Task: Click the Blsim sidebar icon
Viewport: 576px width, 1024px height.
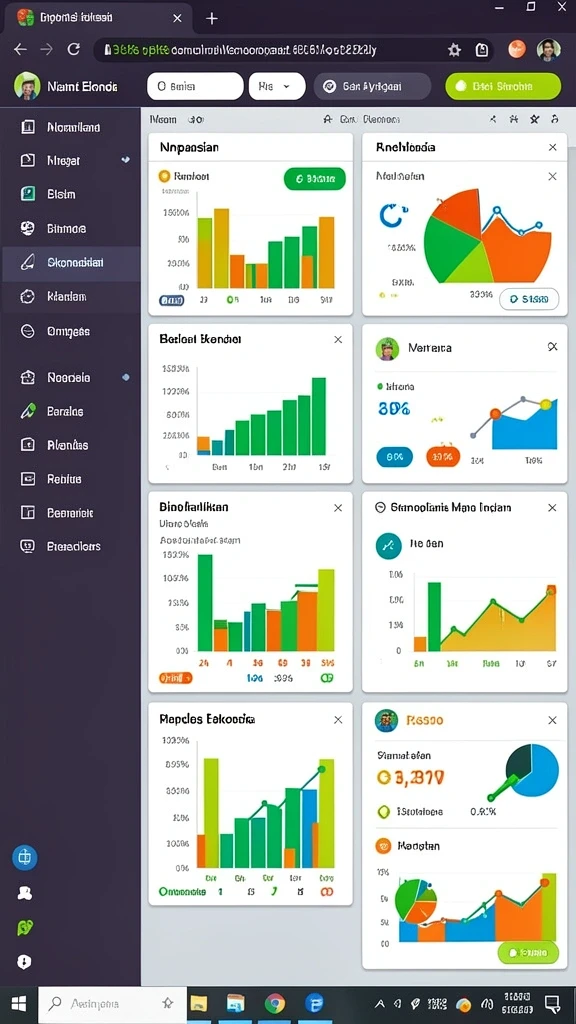Action: tap(27, 194)
